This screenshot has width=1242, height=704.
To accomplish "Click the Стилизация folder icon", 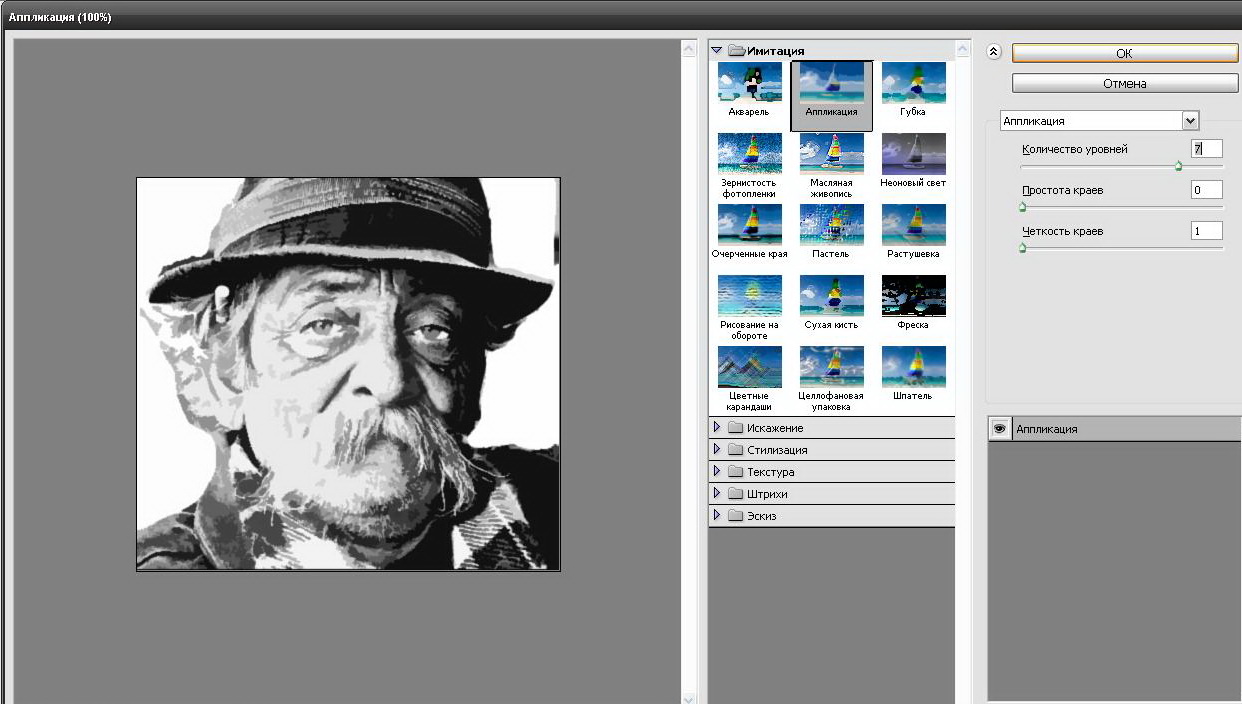I will [736, 450].
